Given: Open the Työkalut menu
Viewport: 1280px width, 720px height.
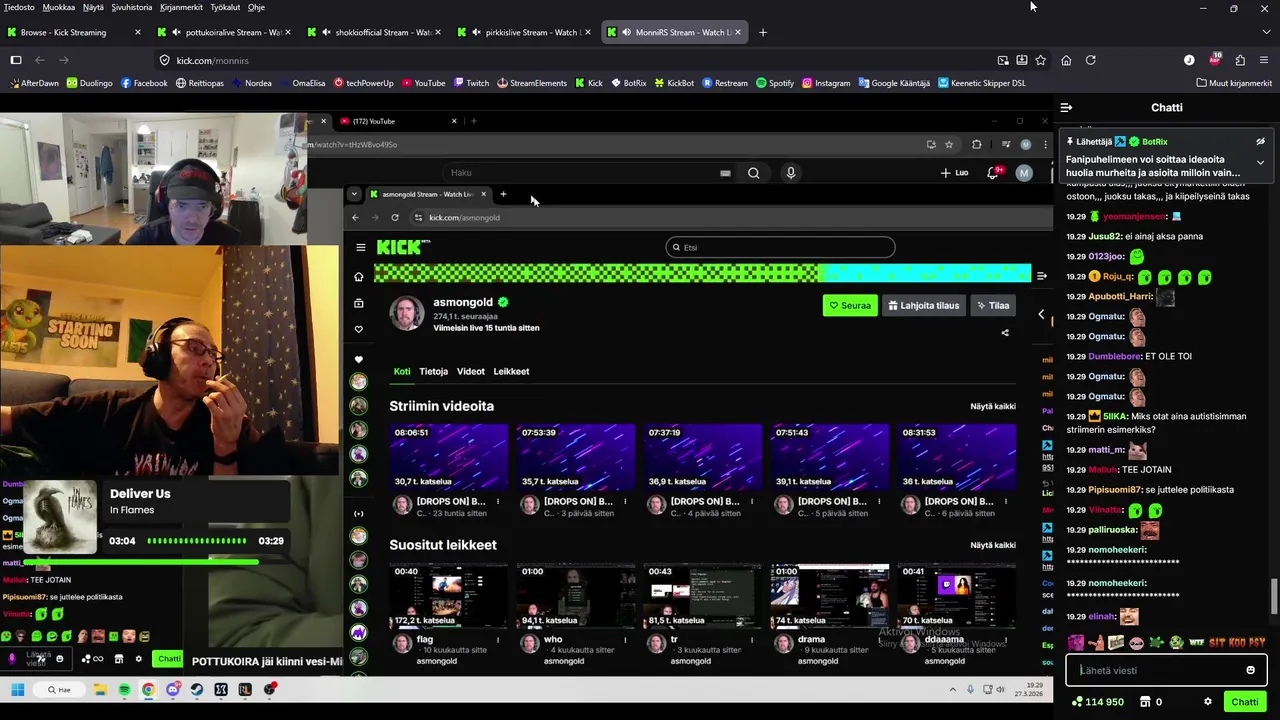Looking at the screenshot, I should click(225, 7).
